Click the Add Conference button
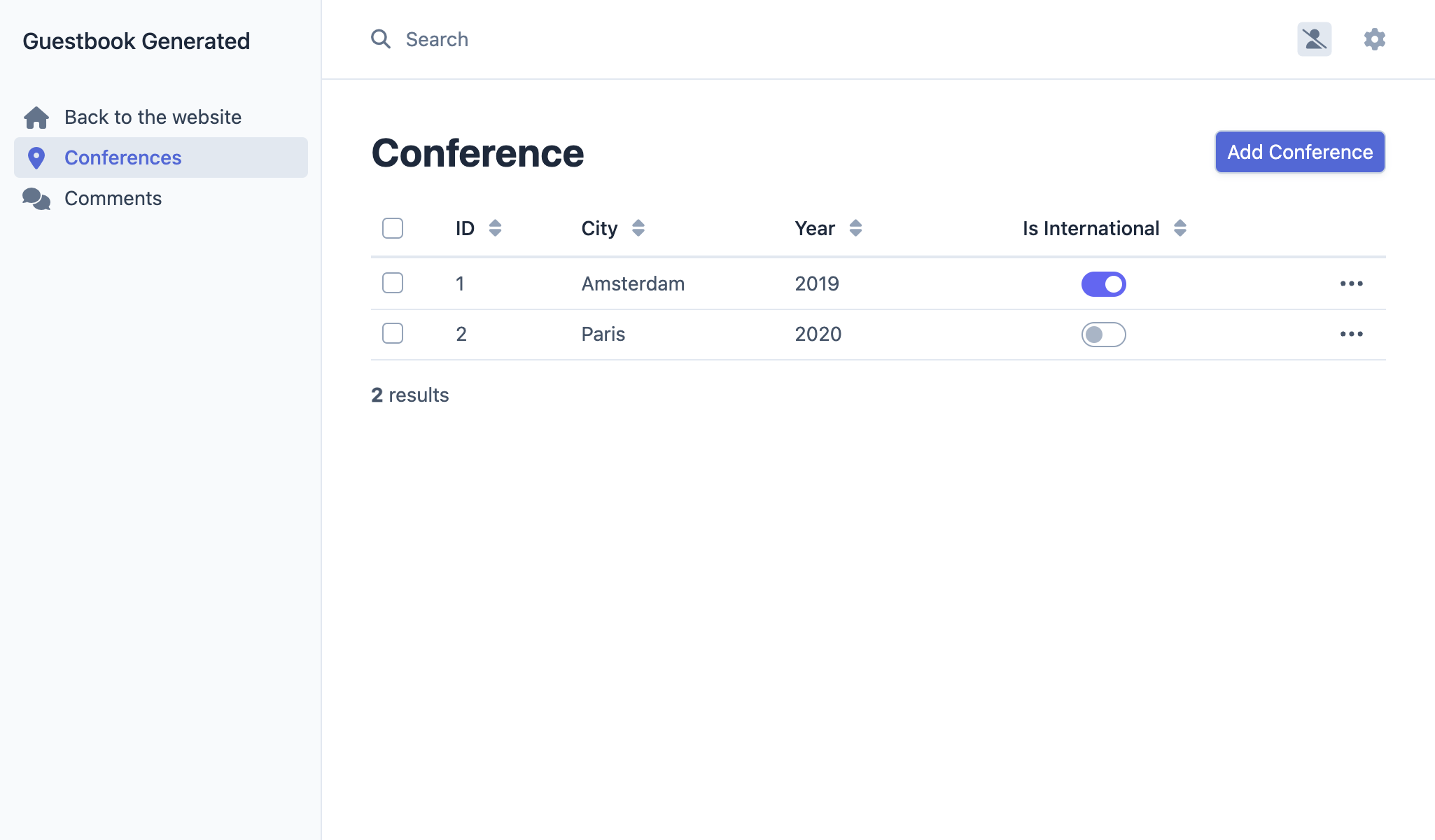 [1299, 152]
